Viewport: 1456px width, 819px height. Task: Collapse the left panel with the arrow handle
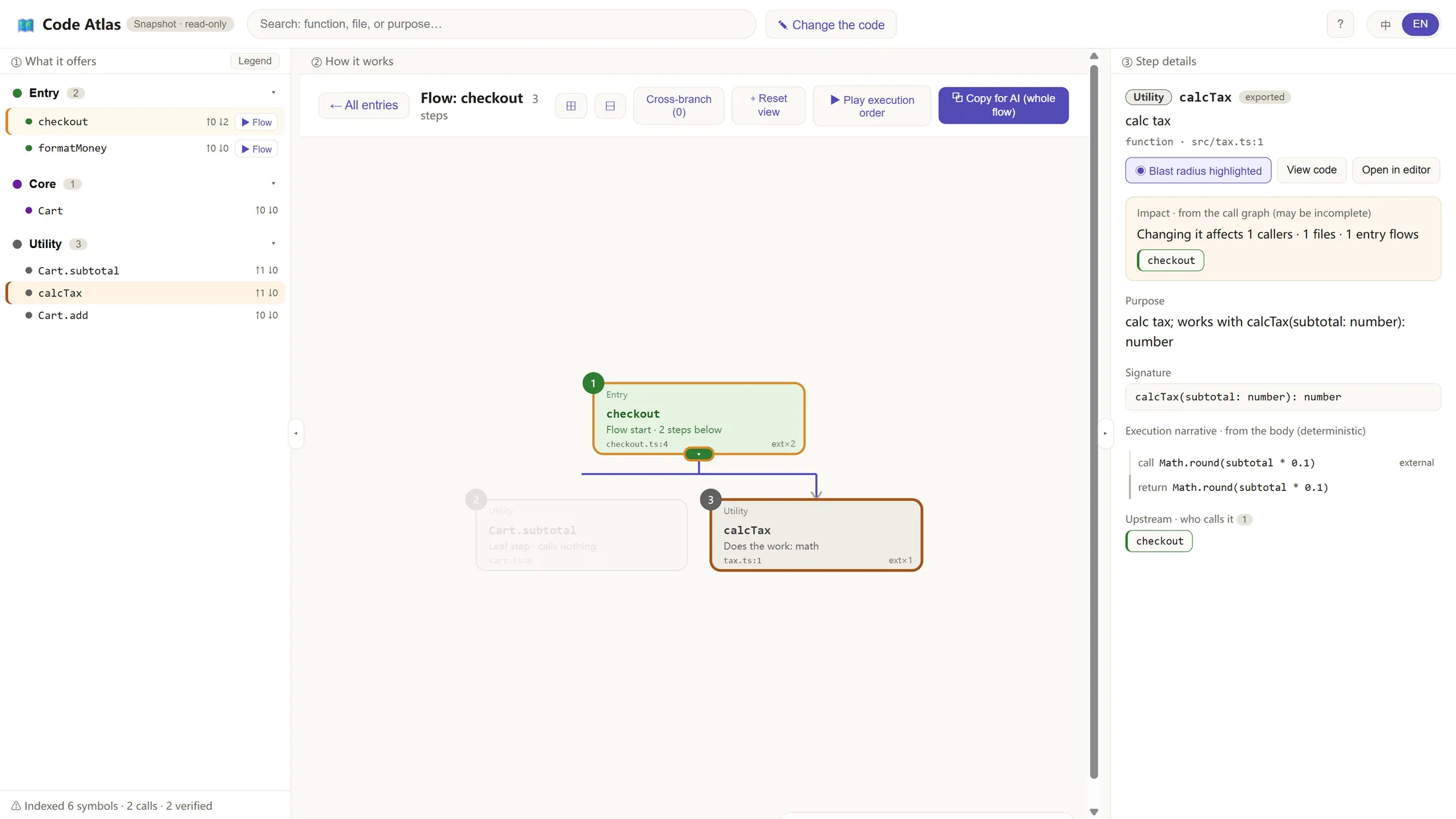[x=296, y=433]
